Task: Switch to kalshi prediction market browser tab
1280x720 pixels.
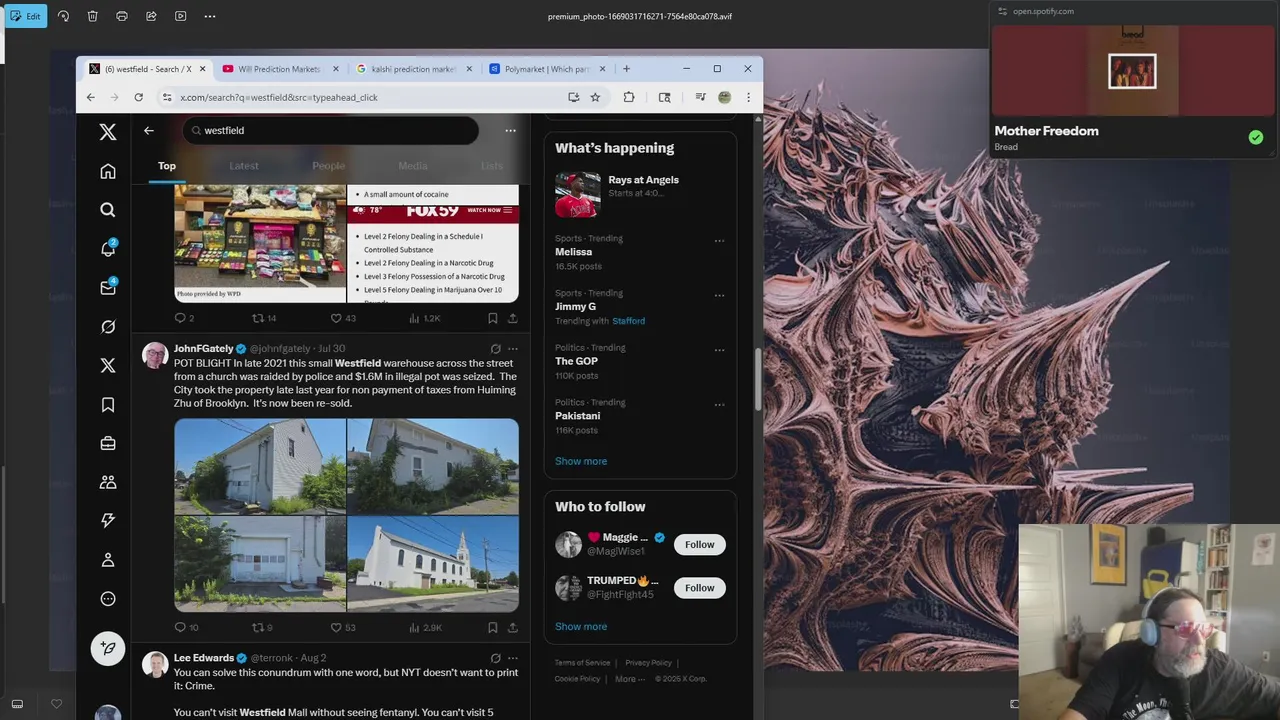Action: pyautogui.click(x=413, y=69)
